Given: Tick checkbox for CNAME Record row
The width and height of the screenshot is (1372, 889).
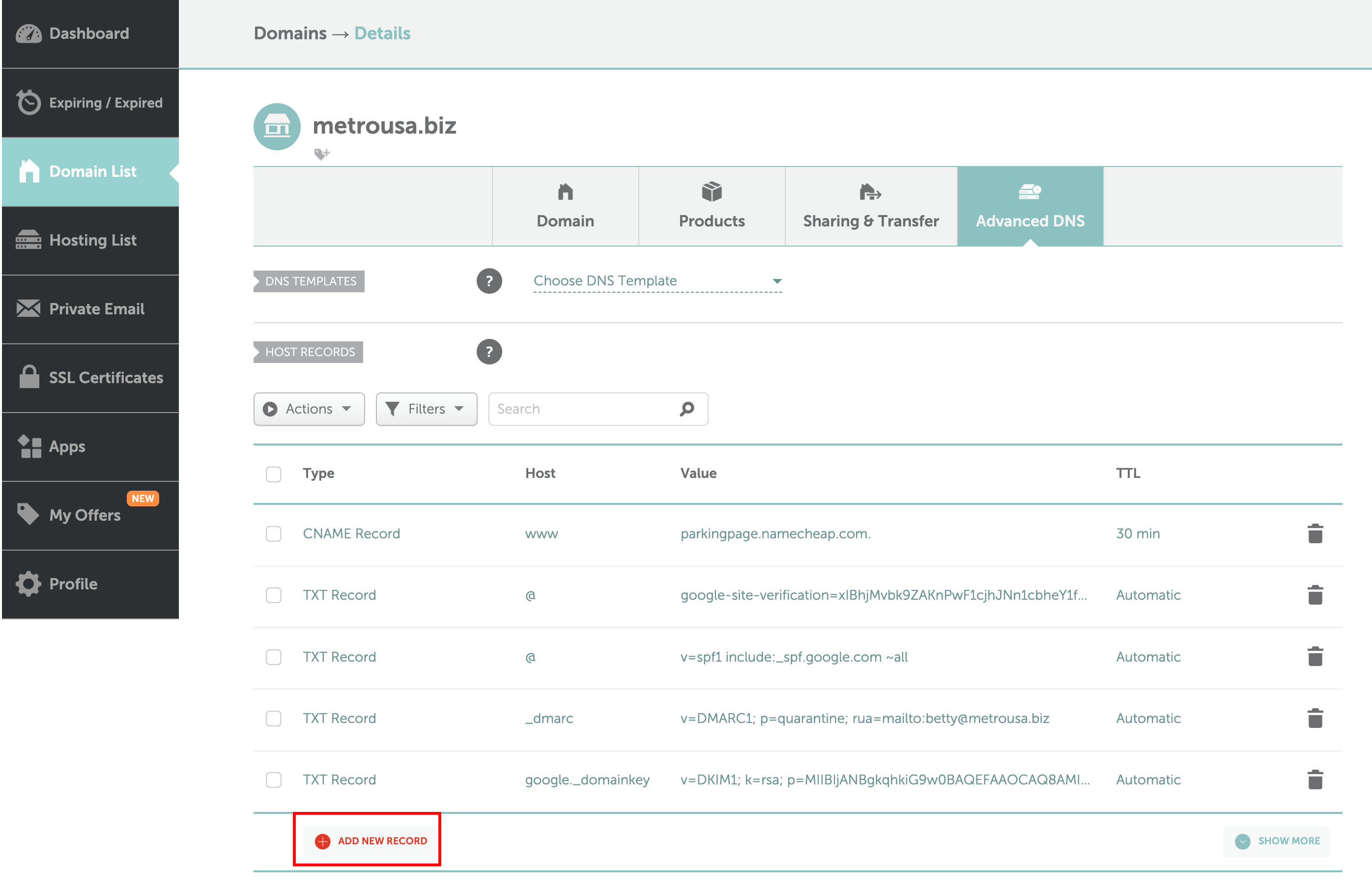Looking at the screenshot, I should click(273, 533).
